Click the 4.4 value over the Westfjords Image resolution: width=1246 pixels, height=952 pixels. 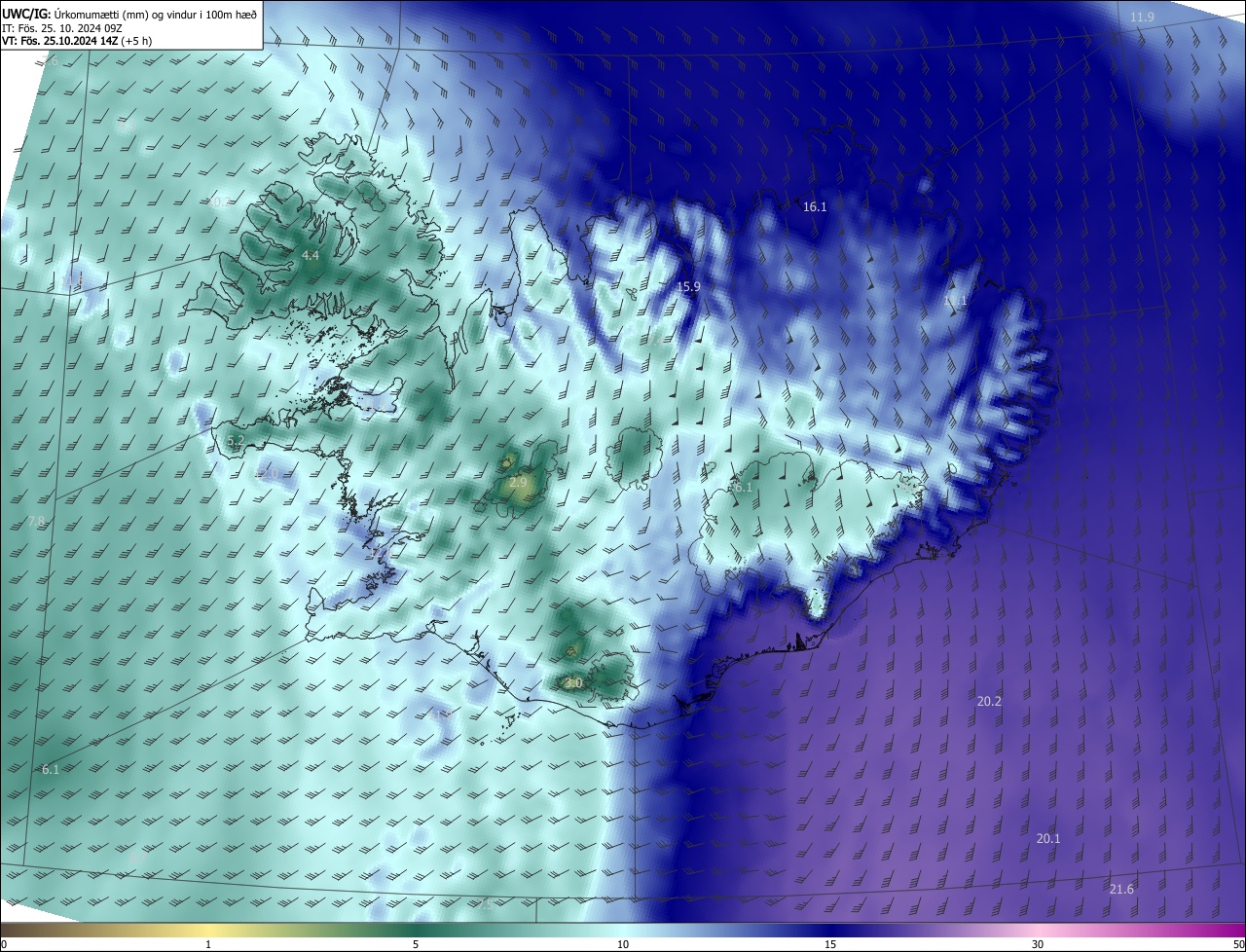(311, 256)
